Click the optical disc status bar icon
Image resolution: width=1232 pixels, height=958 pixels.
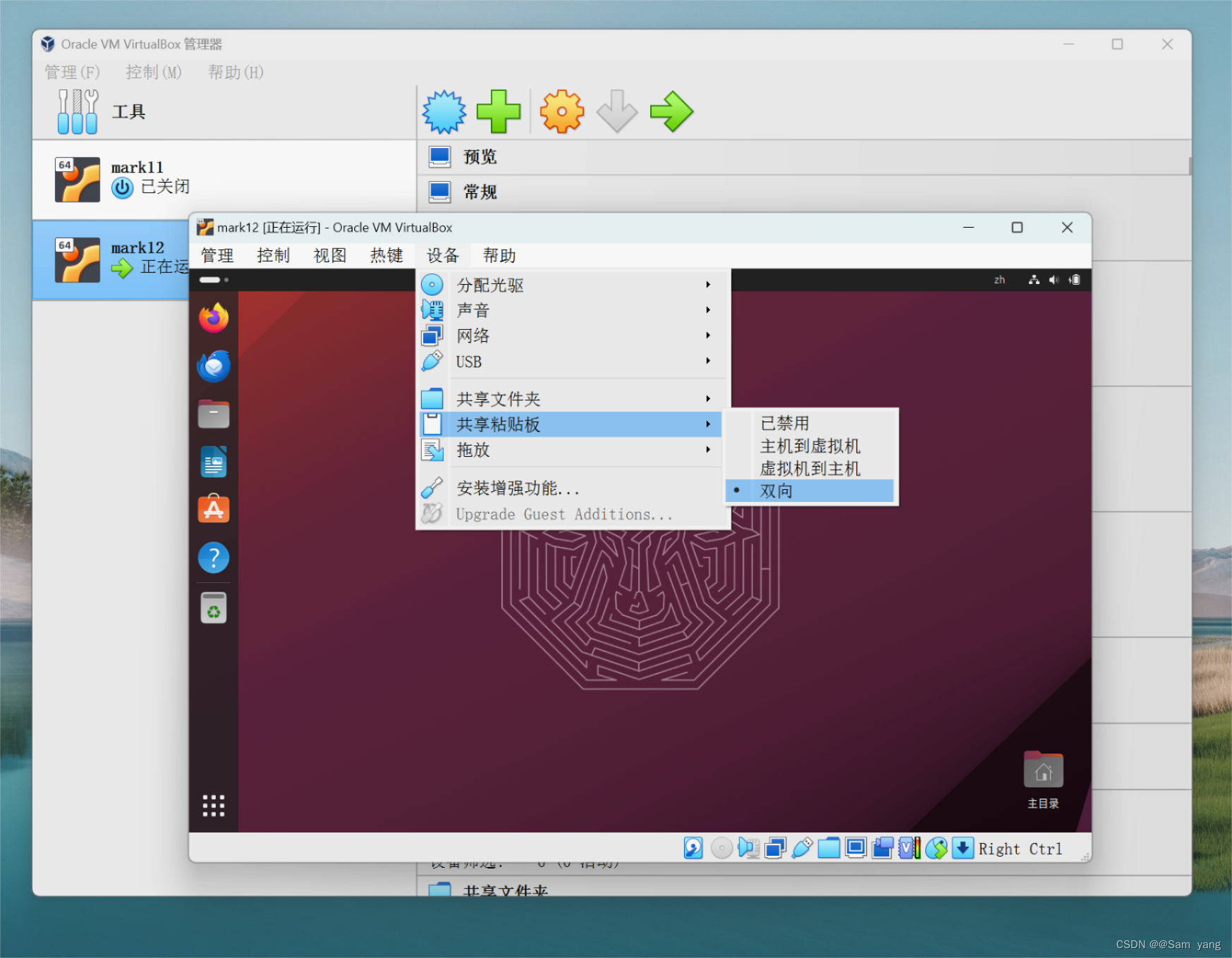click(x=721, y=848)
